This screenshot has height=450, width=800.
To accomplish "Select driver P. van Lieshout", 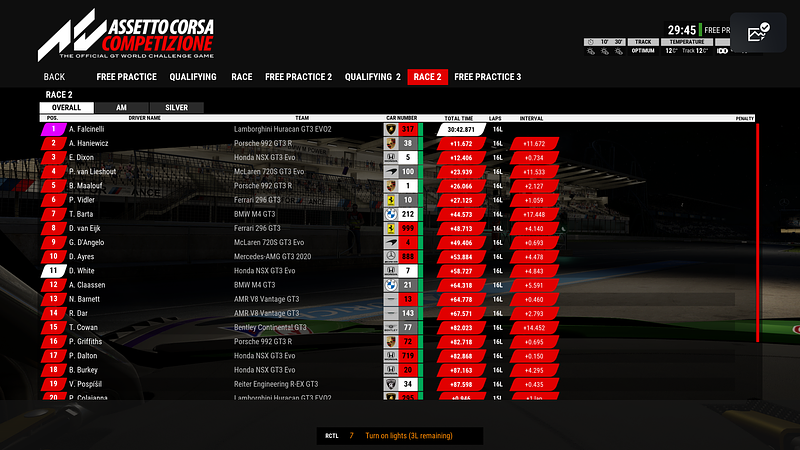I will pos(92,171).
